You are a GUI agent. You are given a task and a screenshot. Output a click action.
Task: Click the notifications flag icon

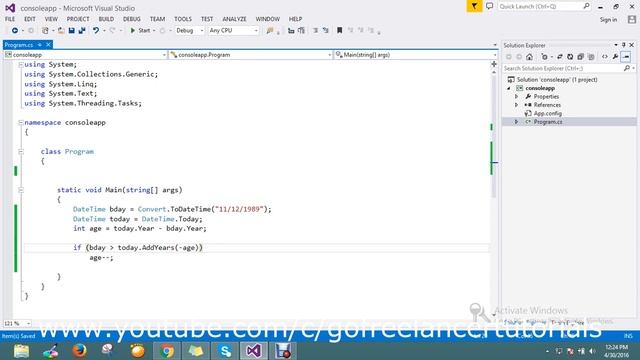474,6
